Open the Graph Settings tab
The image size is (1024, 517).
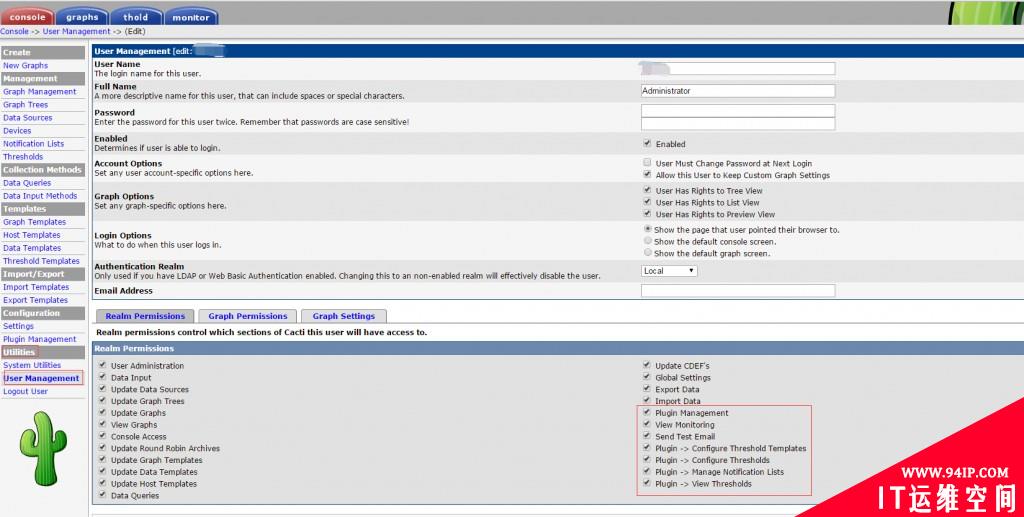click(x=344, y=316)
